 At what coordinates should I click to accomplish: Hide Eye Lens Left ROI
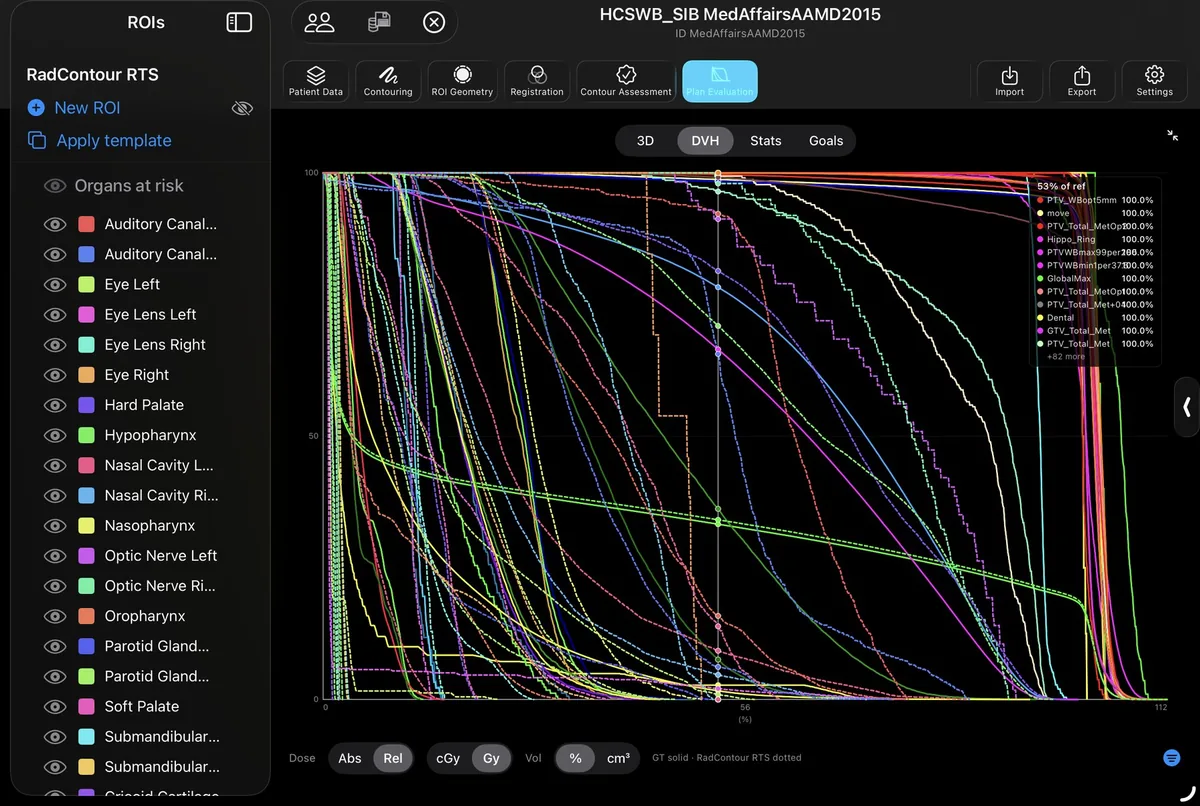(56, 314)
